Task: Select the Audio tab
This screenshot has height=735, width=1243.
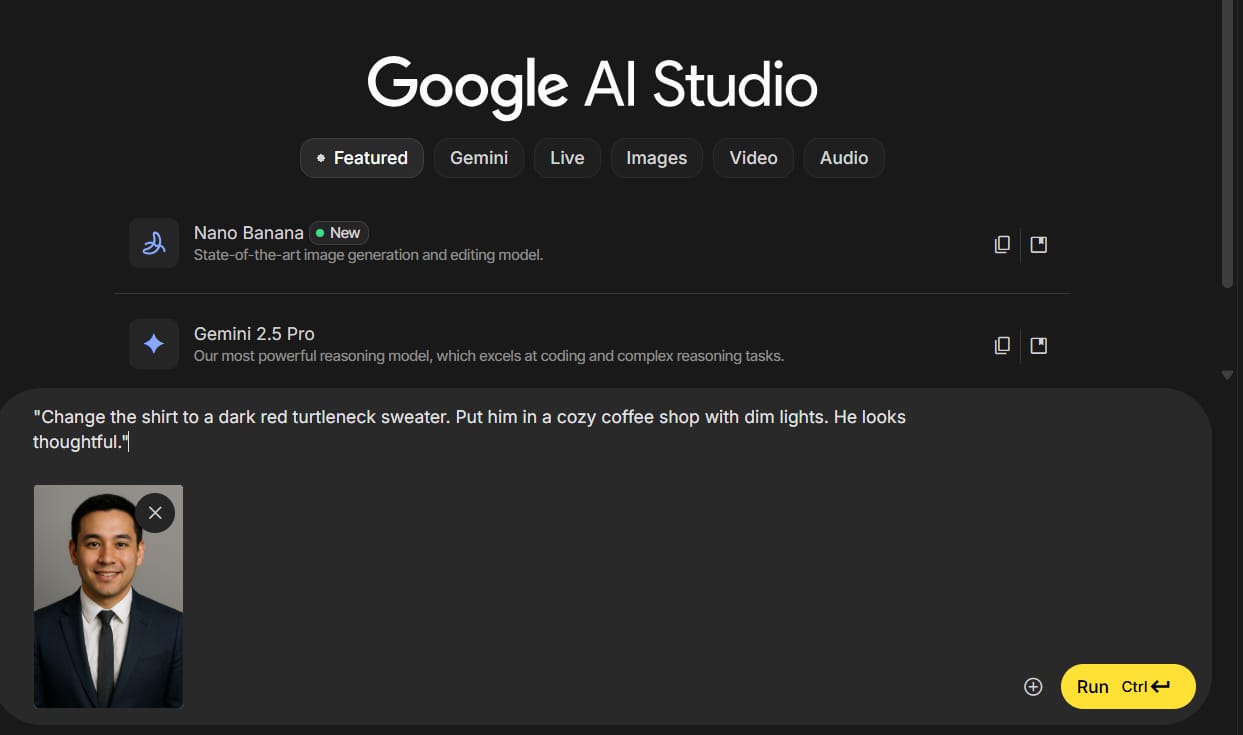Action: (x=844, y=158)
